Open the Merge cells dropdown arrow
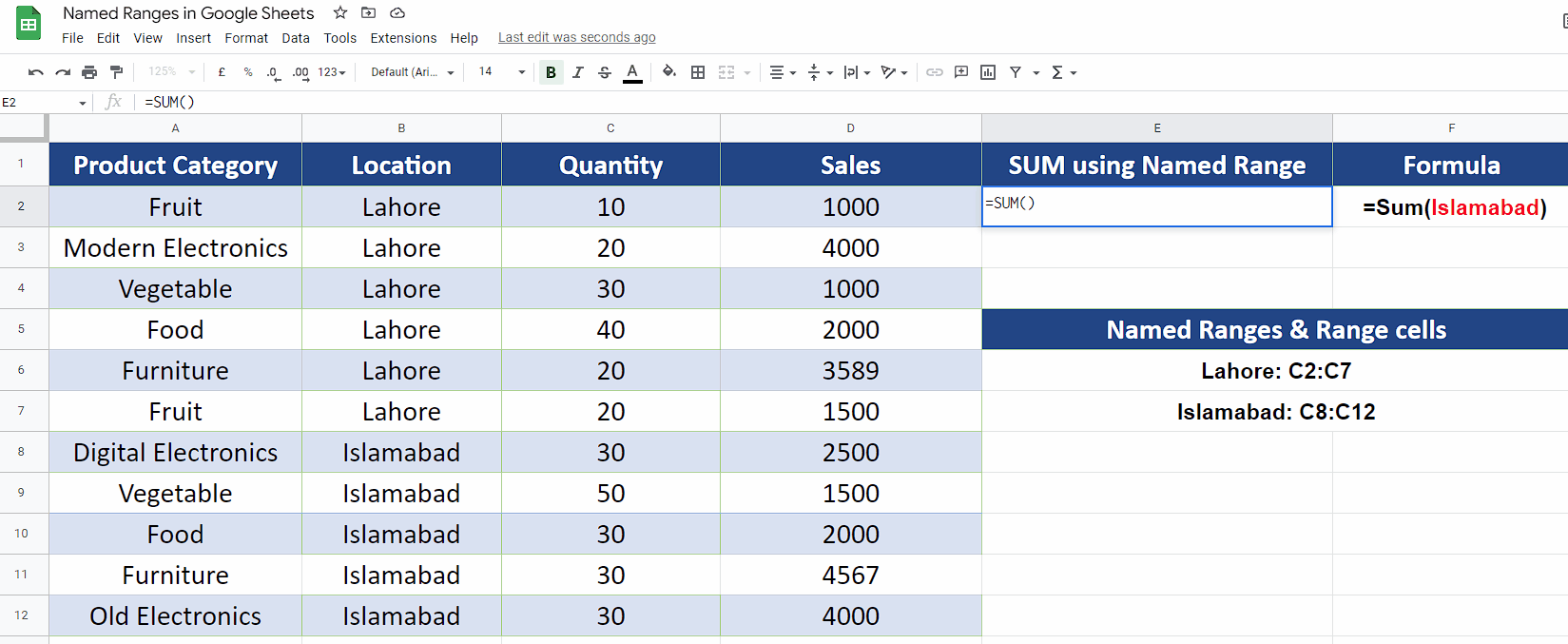The height and width of the screenshot is (644, 1568). [747, 72]
